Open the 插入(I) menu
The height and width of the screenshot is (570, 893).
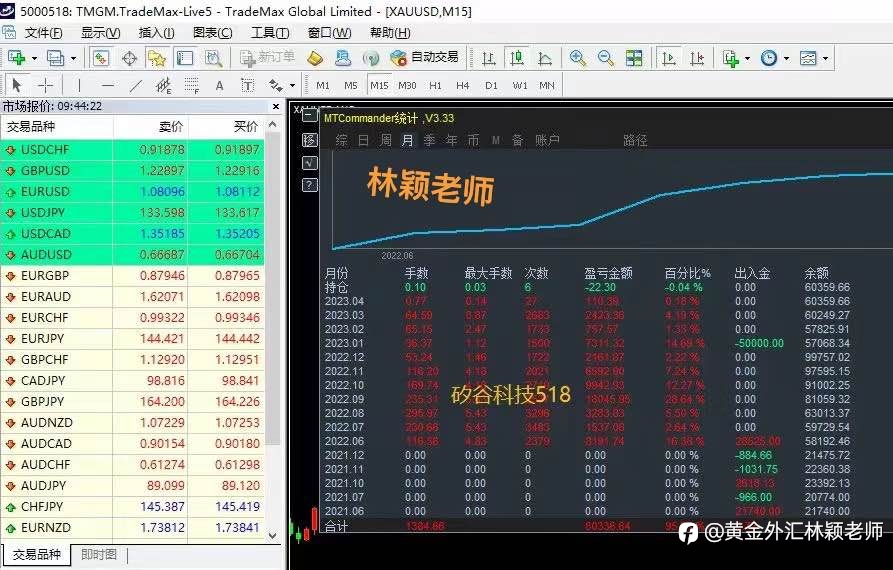tap(157, 33)
